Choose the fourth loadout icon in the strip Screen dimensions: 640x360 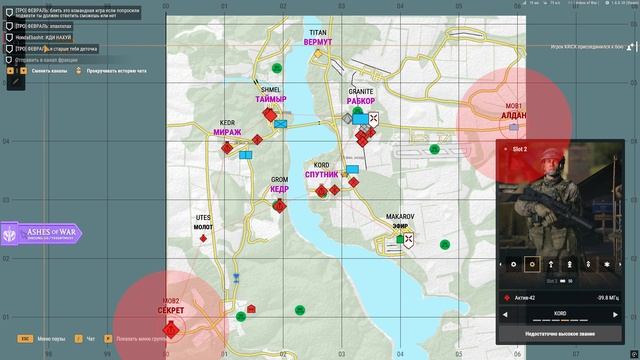pos(569,264)
